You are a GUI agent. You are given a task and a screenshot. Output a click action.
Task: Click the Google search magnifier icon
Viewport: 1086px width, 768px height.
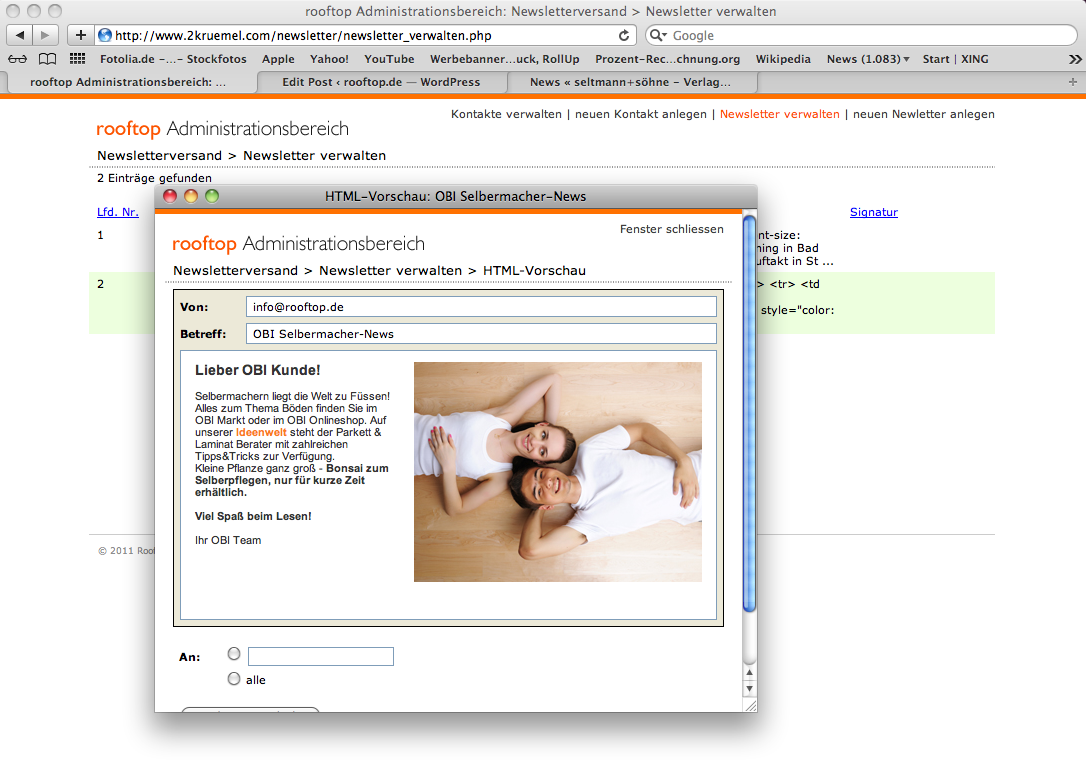(657, 35)
